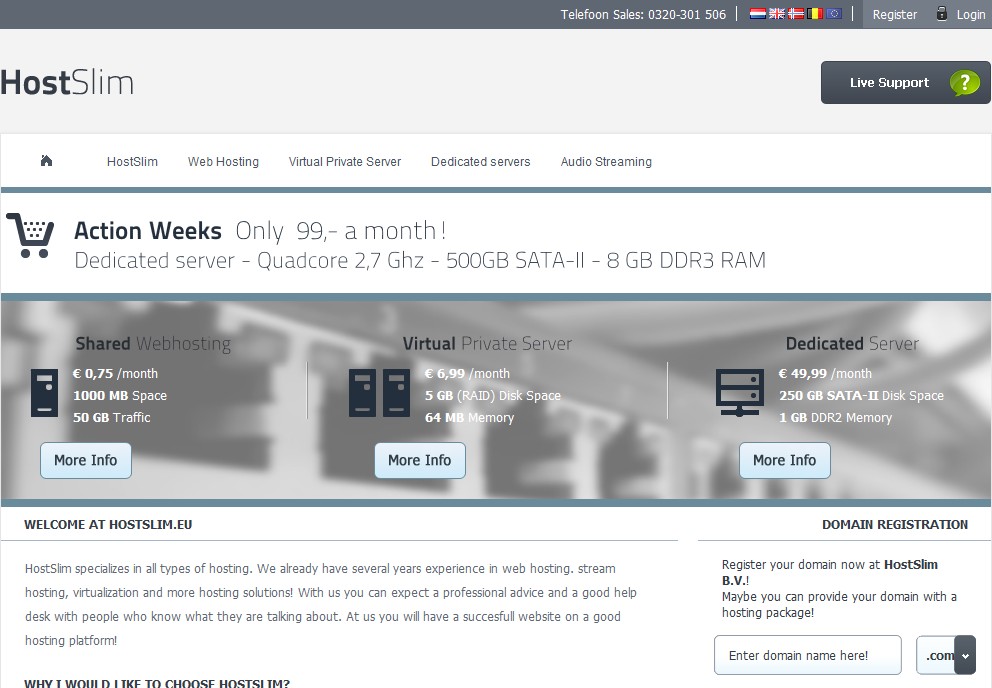Click the twin server icon for Virtual Private Server
Viewport: 992px width, 688px height.
point(380,393)
